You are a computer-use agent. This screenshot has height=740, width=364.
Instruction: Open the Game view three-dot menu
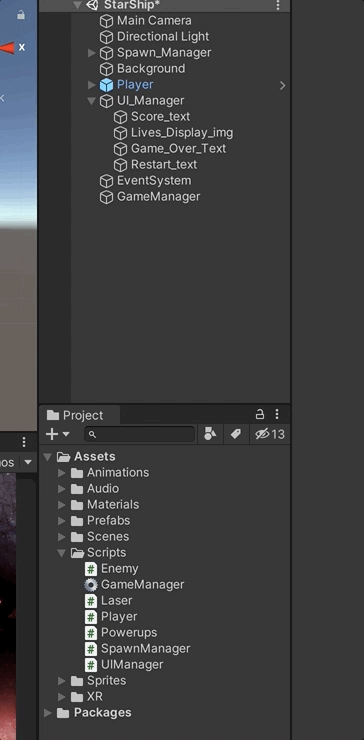point(24,442)
